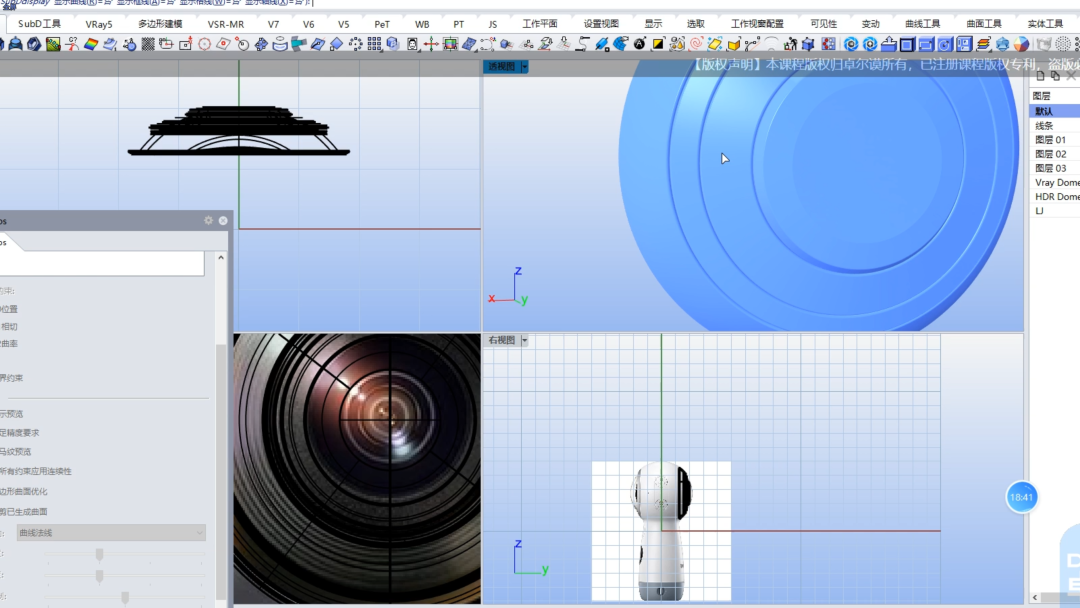
Task: Toggle the 边形曲面优化 option
Action: click(x=23, y=492)
